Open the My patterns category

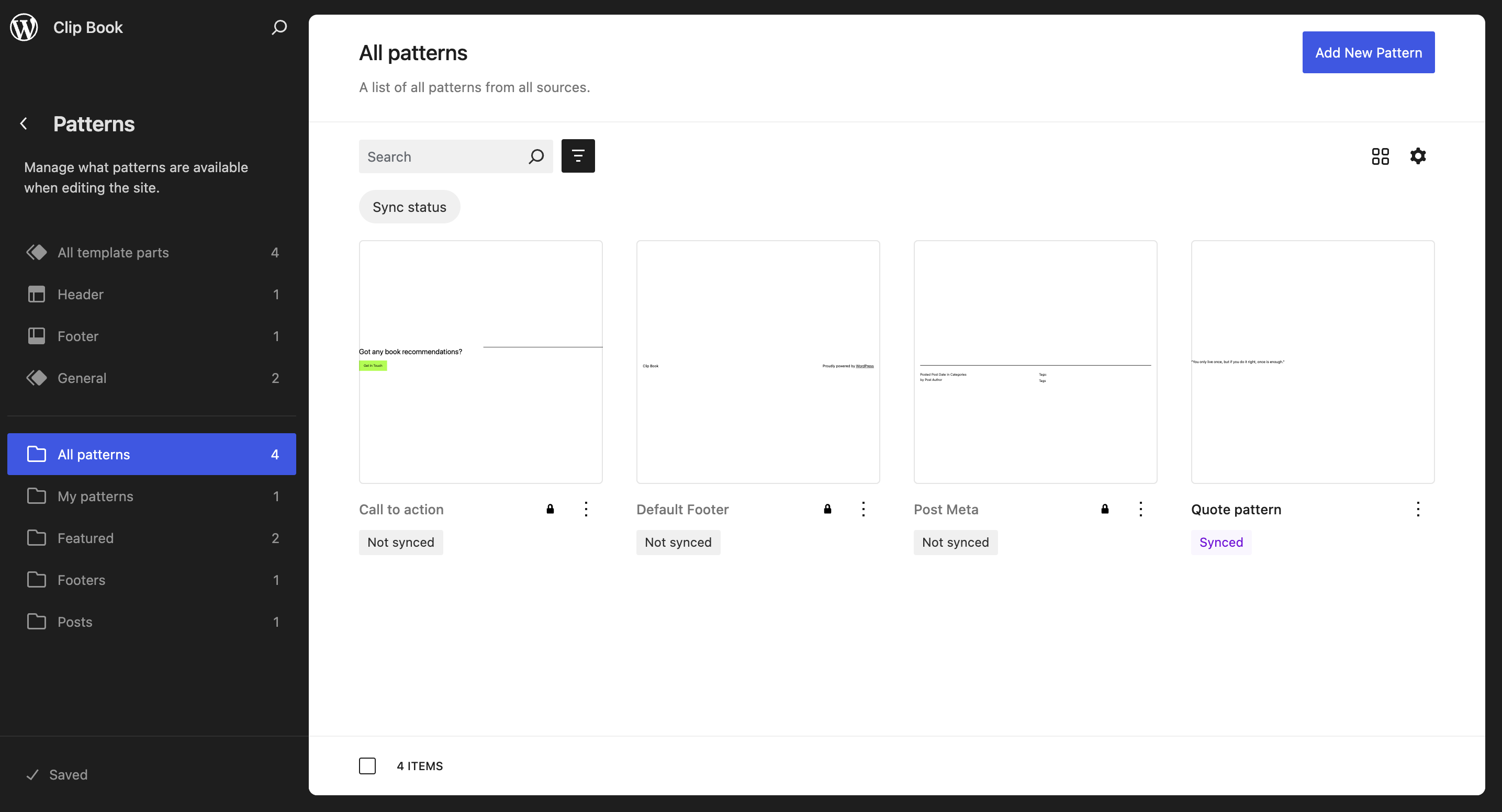(x=152, y=496)
